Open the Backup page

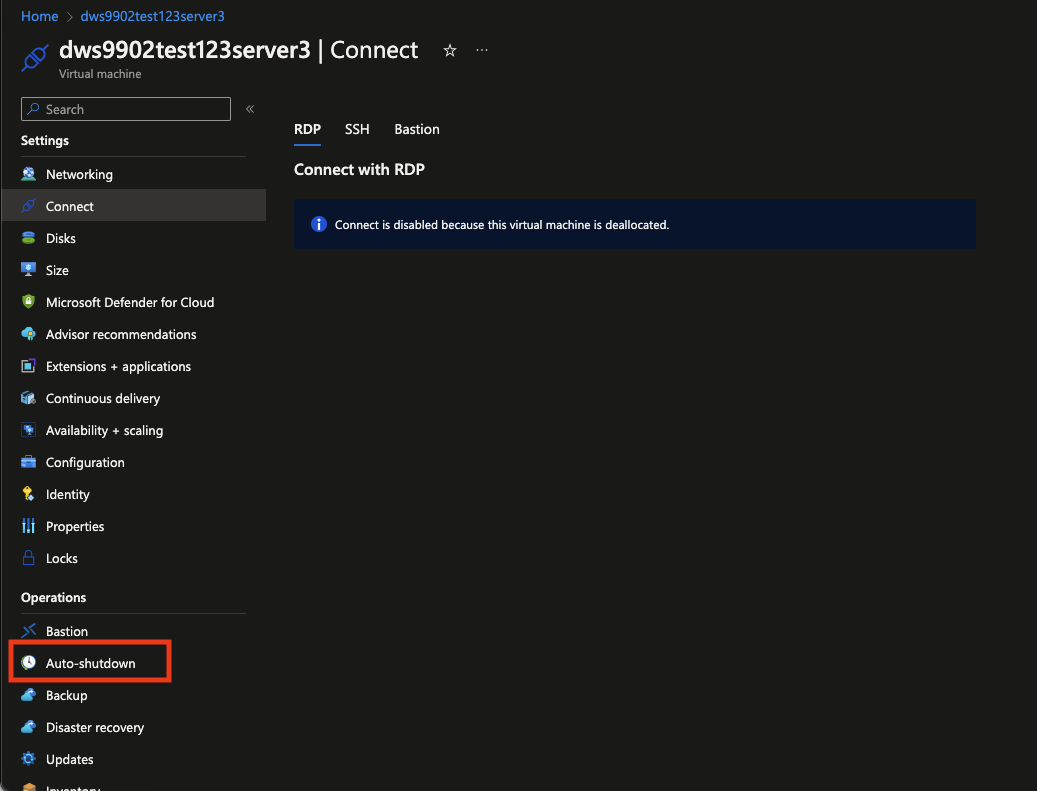pyautogui.click(x=134, y=695)
